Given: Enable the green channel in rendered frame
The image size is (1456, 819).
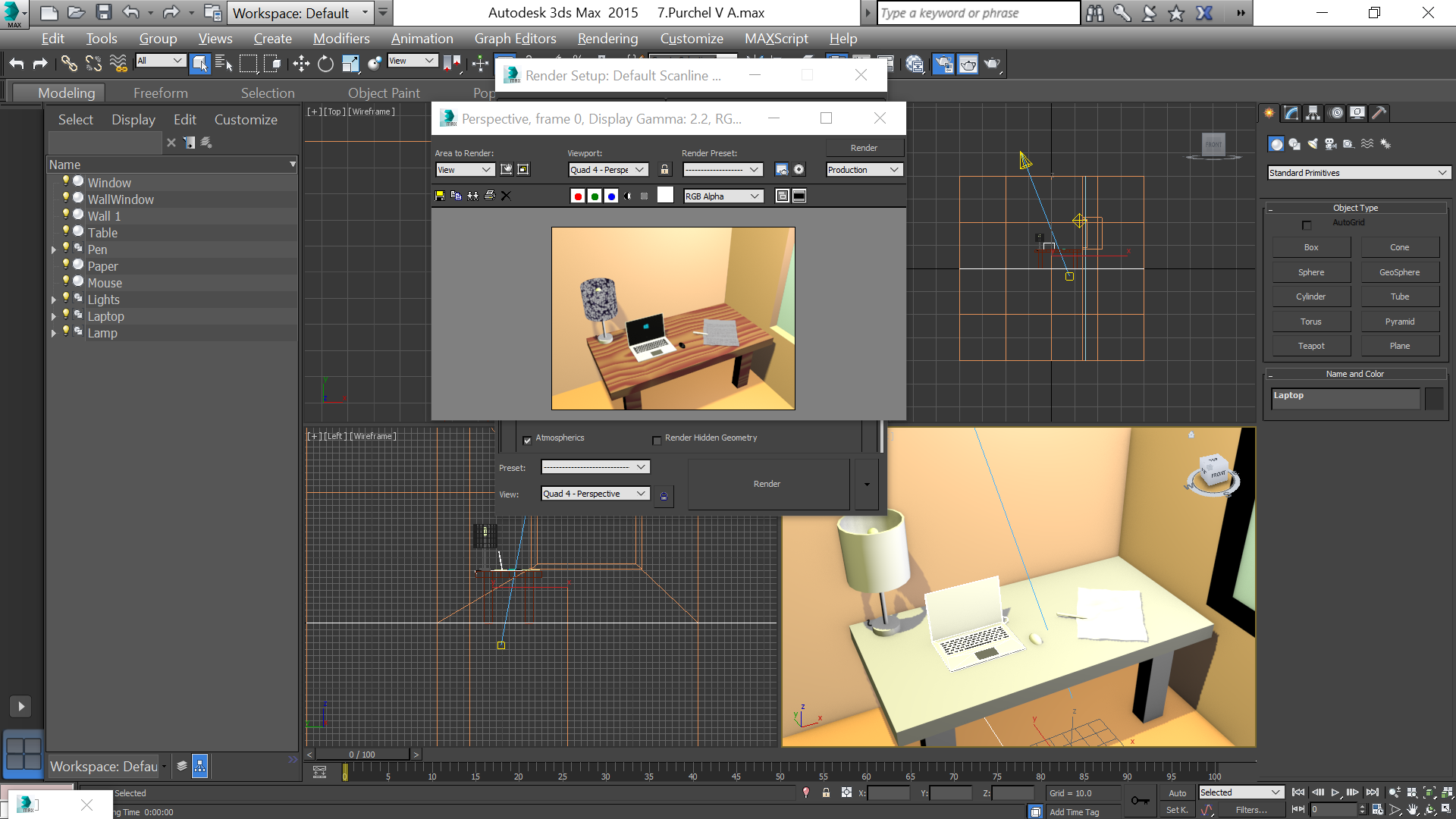Looking at the screenshot, I should pyautogui.click(x=595, y=196).
